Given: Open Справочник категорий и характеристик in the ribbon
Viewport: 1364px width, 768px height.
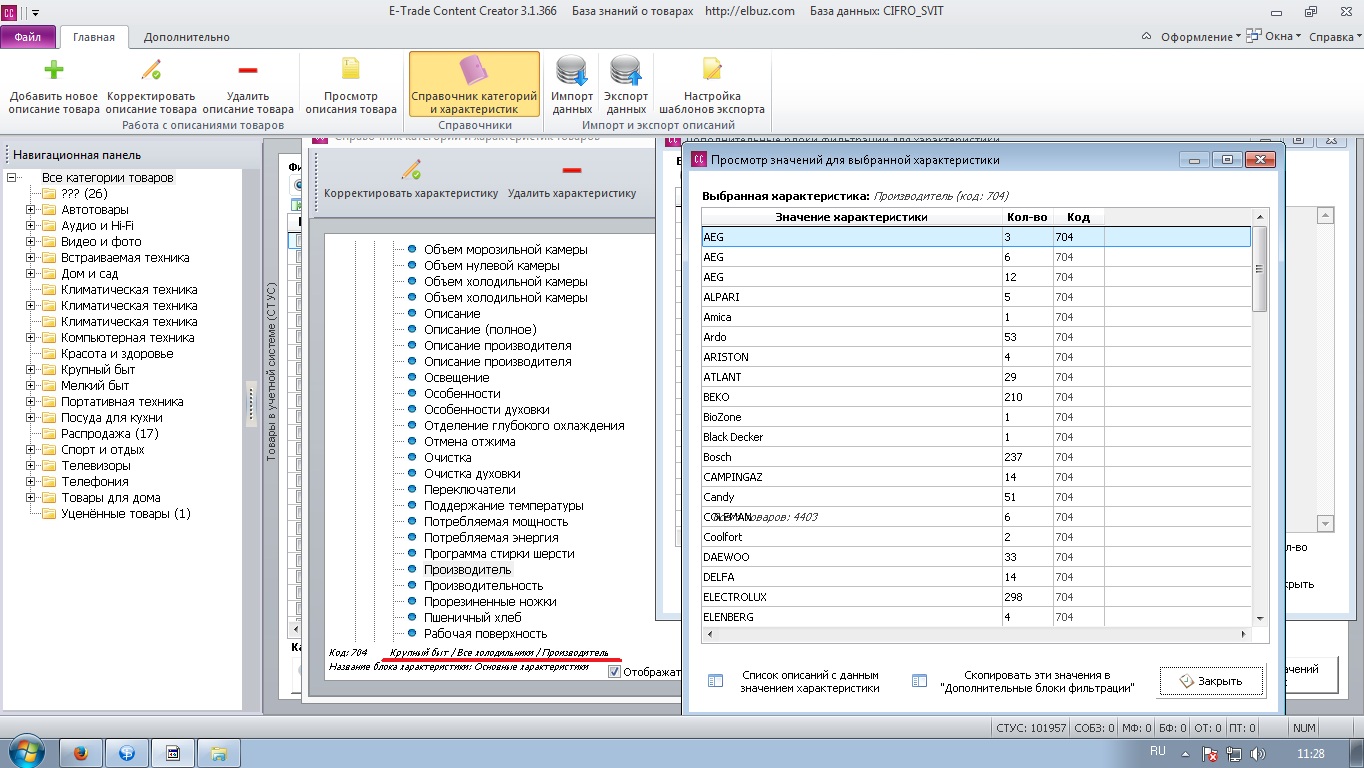Looking at the screenshot, I should [x=474, y=86].
